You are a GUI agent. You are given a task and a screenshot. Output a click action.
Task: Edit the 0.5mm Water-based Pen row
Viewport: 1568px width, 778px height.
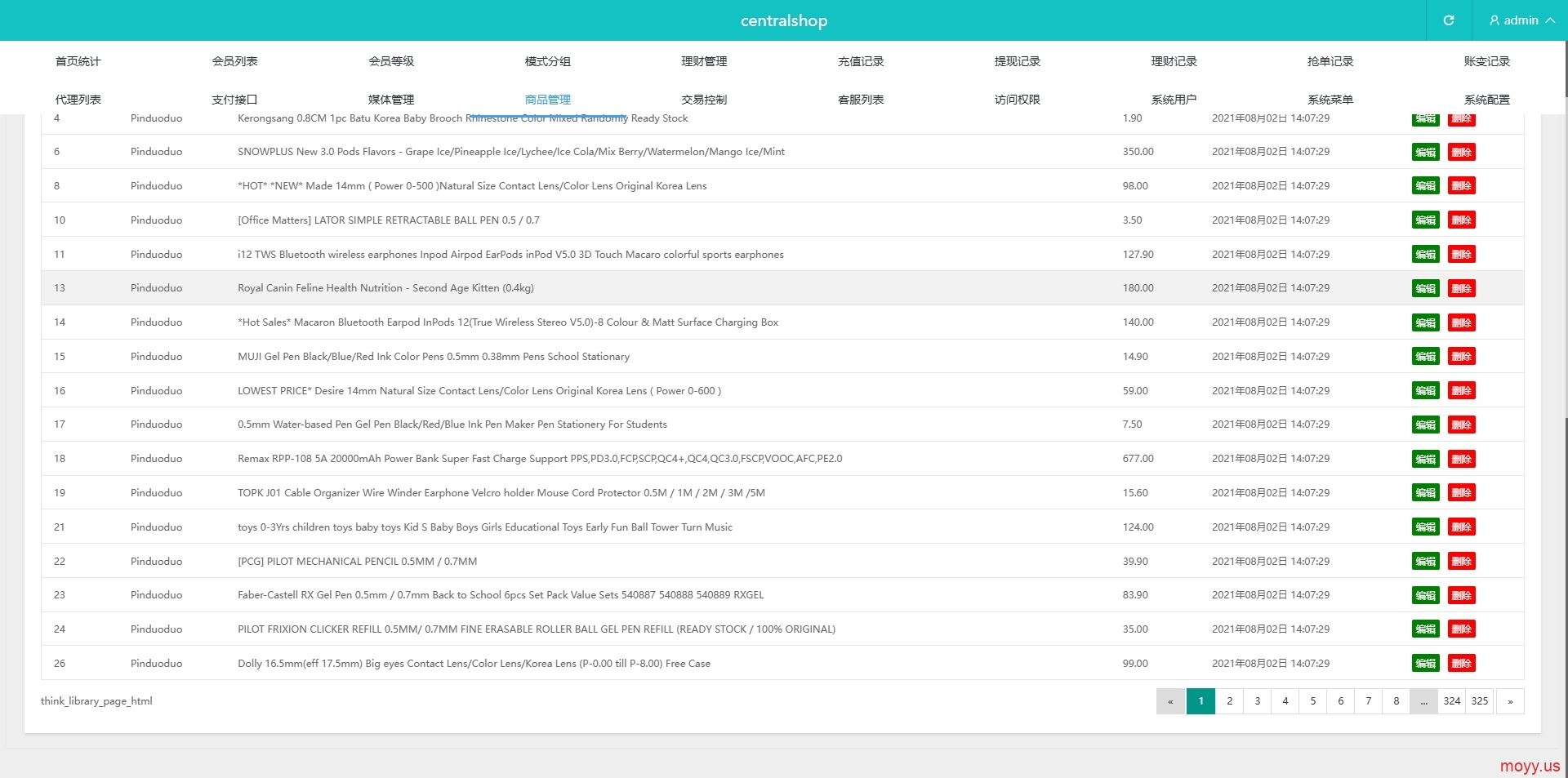[x=1426, y=425]
